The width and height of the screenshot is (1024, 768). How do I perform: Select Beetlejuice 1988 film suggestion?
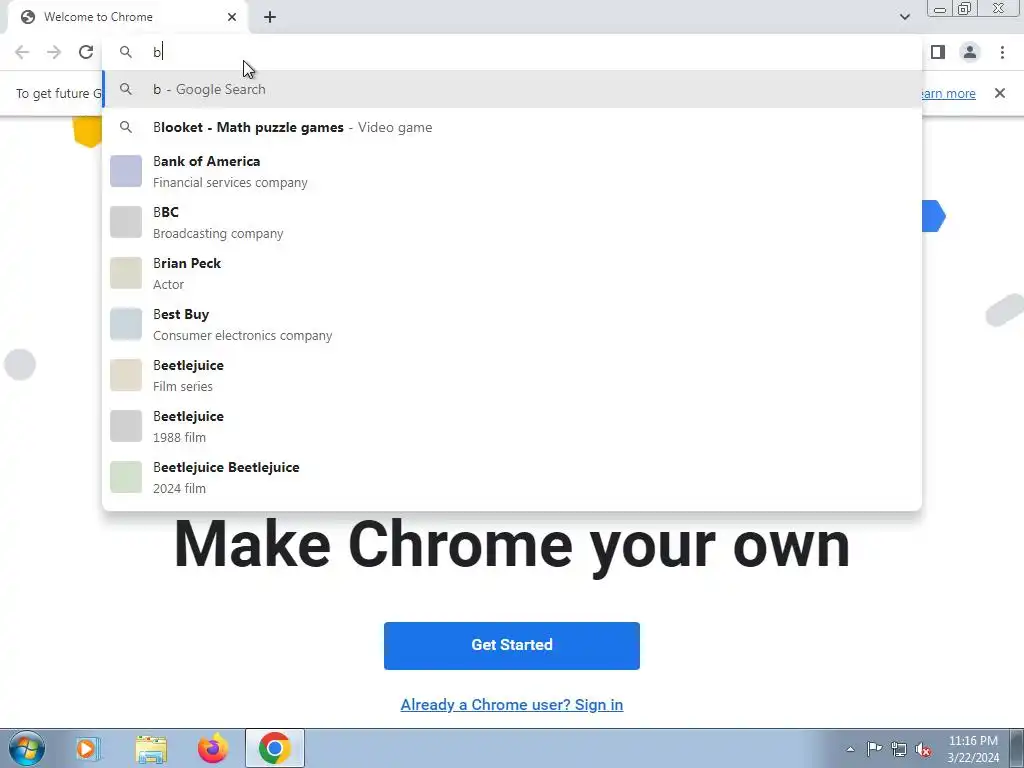[x=512, y=426]
